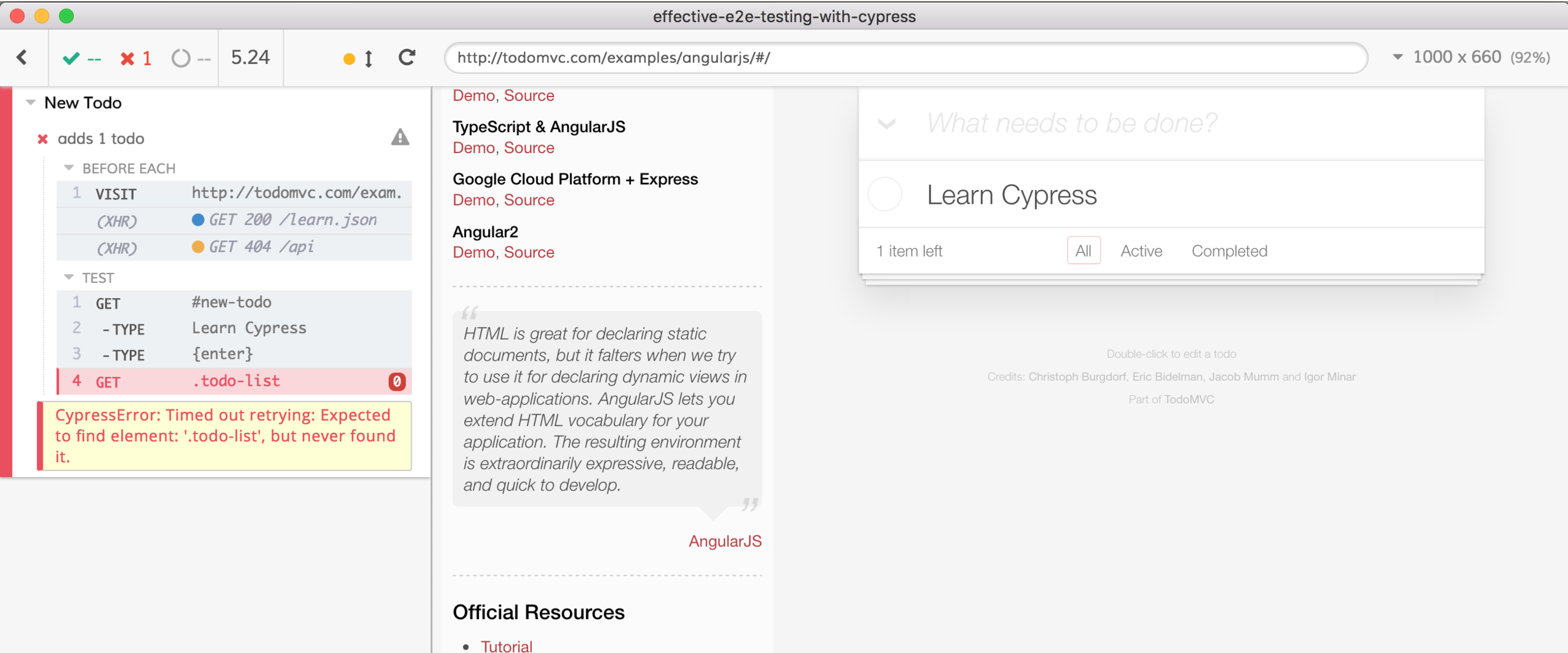This screenshot has width=1568, height=653.
Task: Open Demo link under Angular2
Action: [x=474, y=252]
